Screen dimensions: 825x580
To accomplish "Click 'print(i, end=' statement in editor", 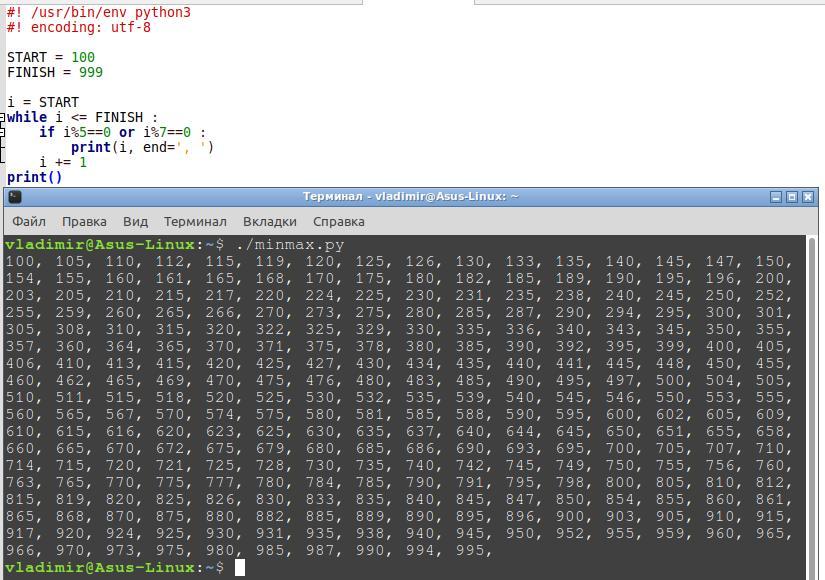I will pos(143,147).
